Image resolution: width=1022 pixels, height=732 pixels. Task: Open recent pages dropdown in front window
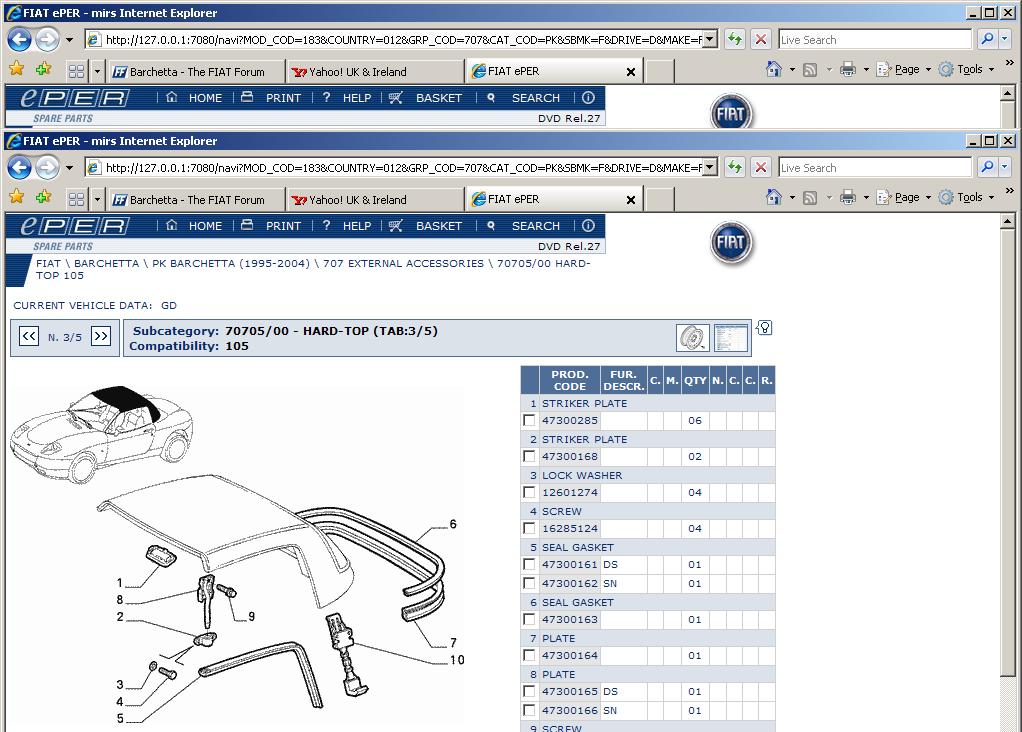coord(69,168)
